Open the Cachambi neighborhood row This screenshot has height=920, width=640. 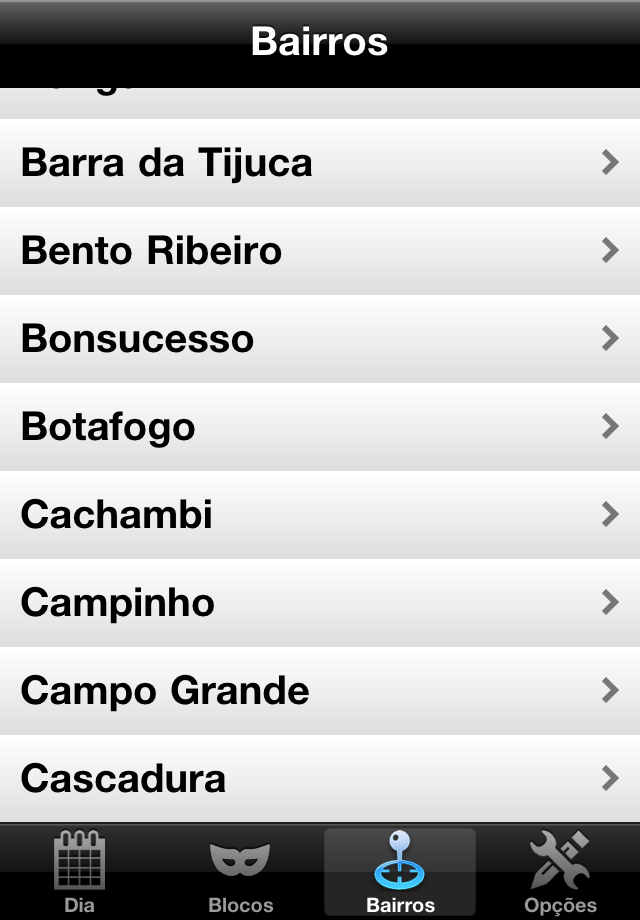click(320, 515)
